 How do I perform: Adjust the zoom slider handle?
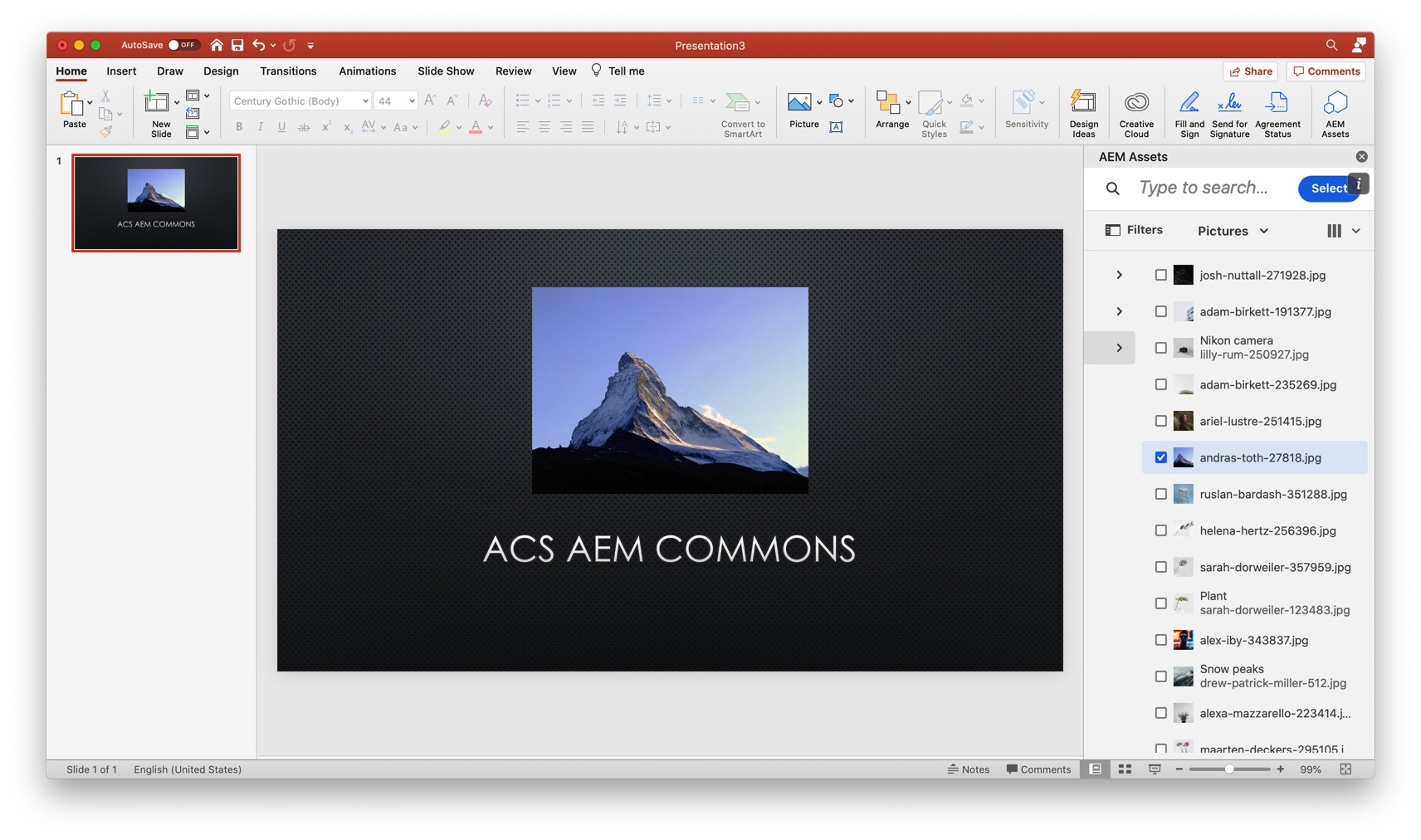[x=1229, y=769]
